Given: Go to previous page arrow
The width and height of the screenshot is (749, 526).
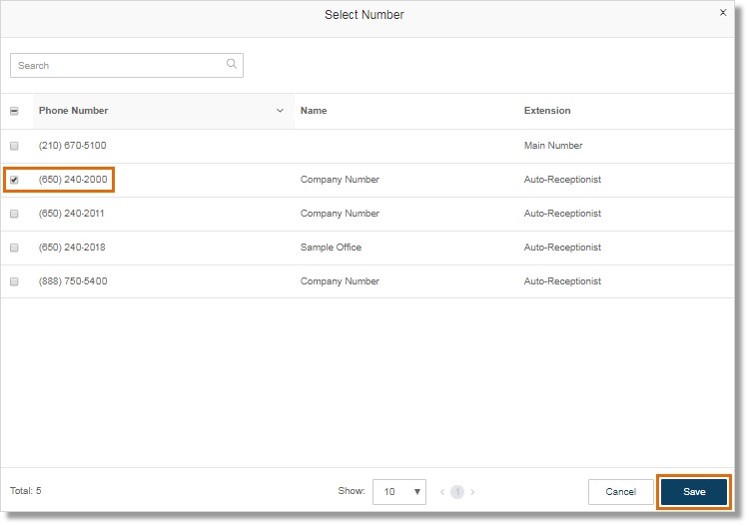Looking at the screenshot, I should tap(442, 492).
